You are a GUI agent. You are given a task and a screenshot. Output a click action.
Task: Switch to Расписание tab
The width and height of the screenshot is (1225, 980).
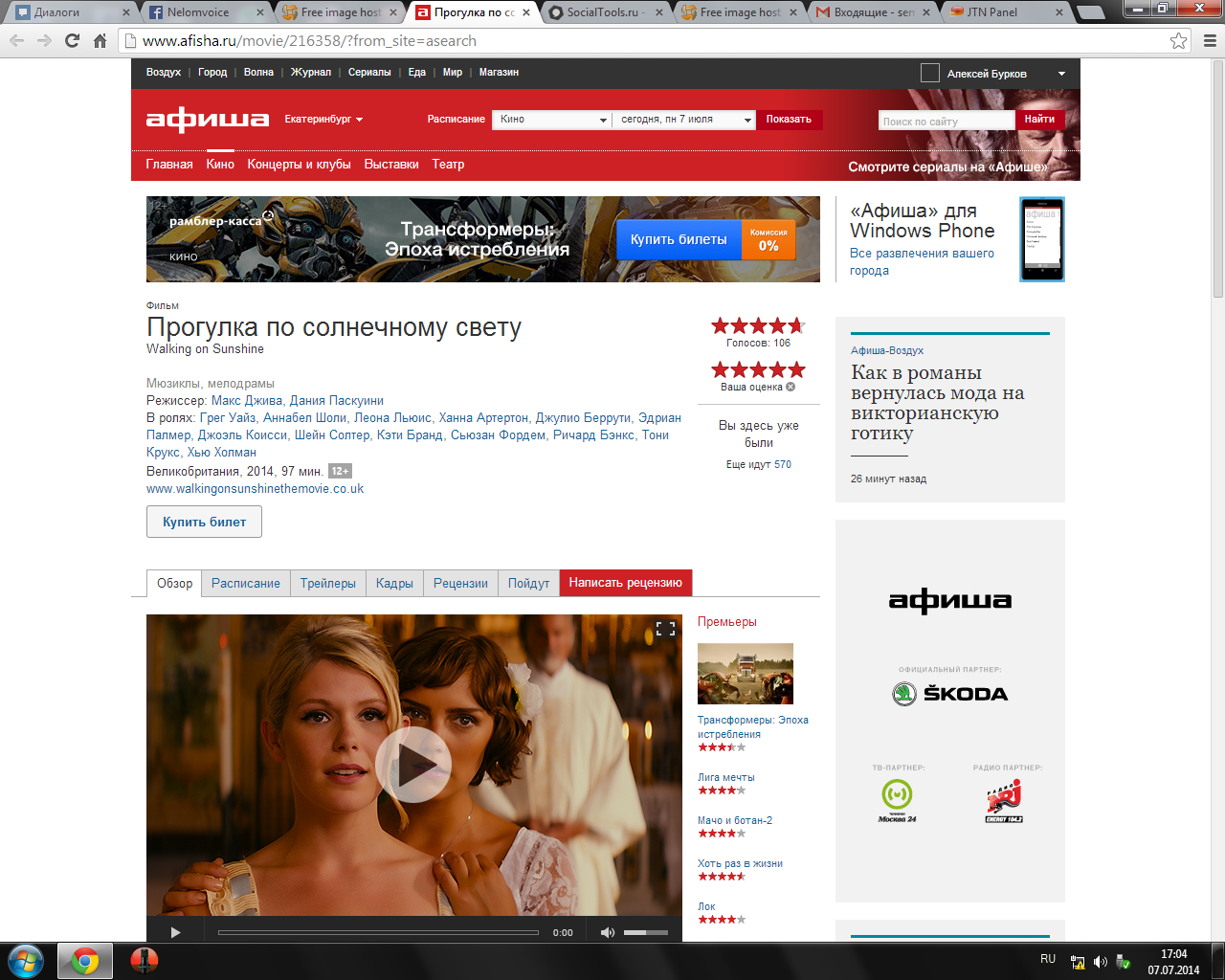pos(246,584)
